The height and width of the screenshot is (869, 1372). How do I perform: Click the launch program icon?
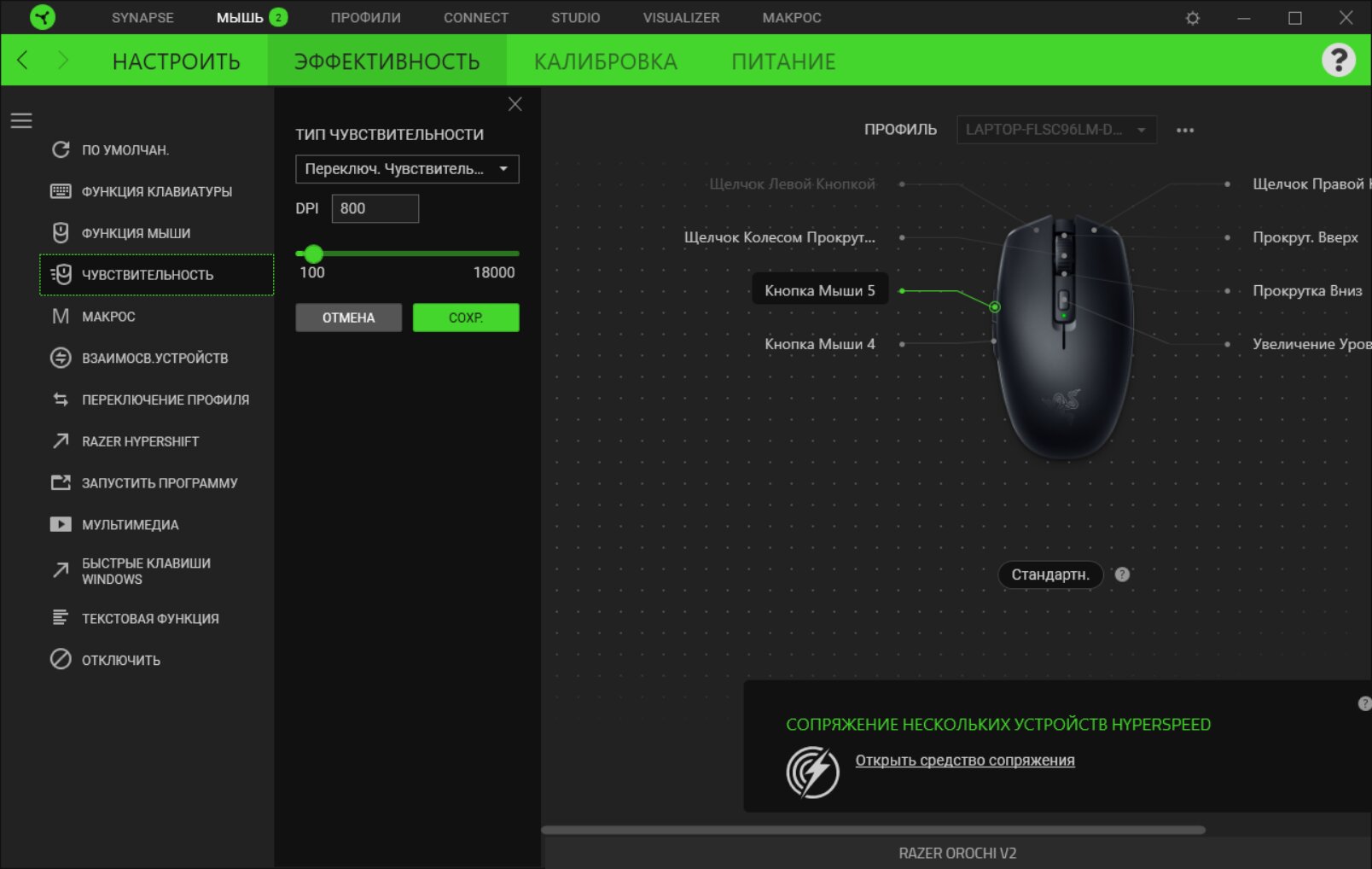[x=61, y=482]
